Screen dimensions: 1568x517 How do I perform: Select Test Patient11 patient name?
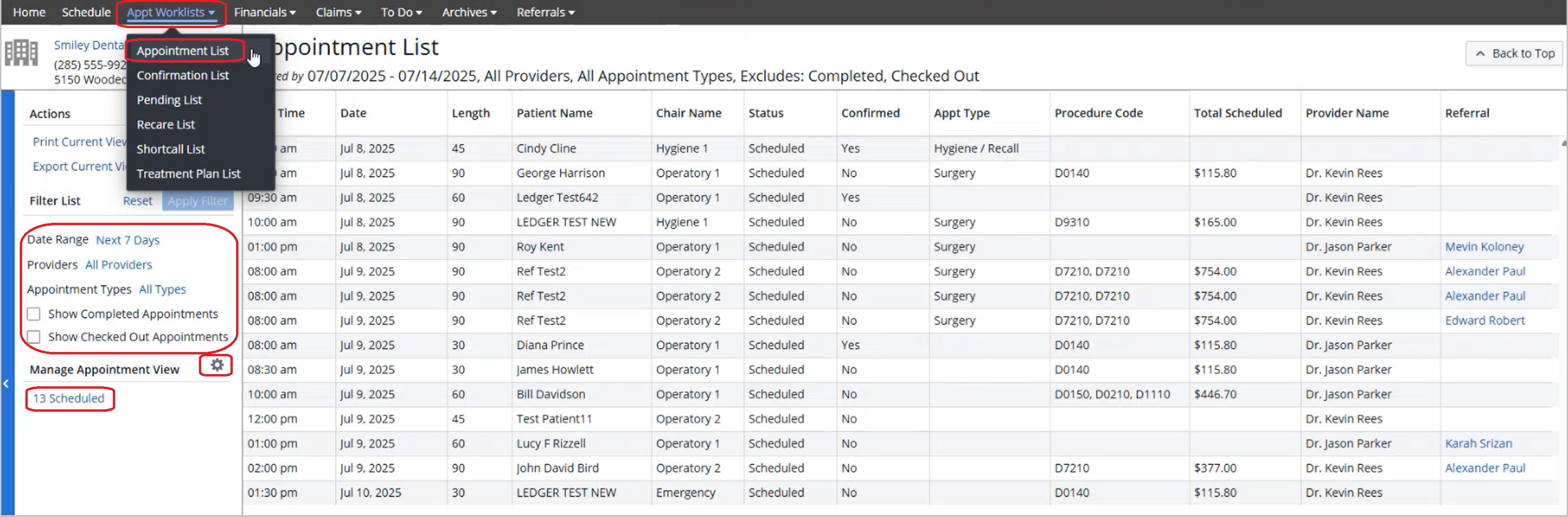(x=554, y=419)
